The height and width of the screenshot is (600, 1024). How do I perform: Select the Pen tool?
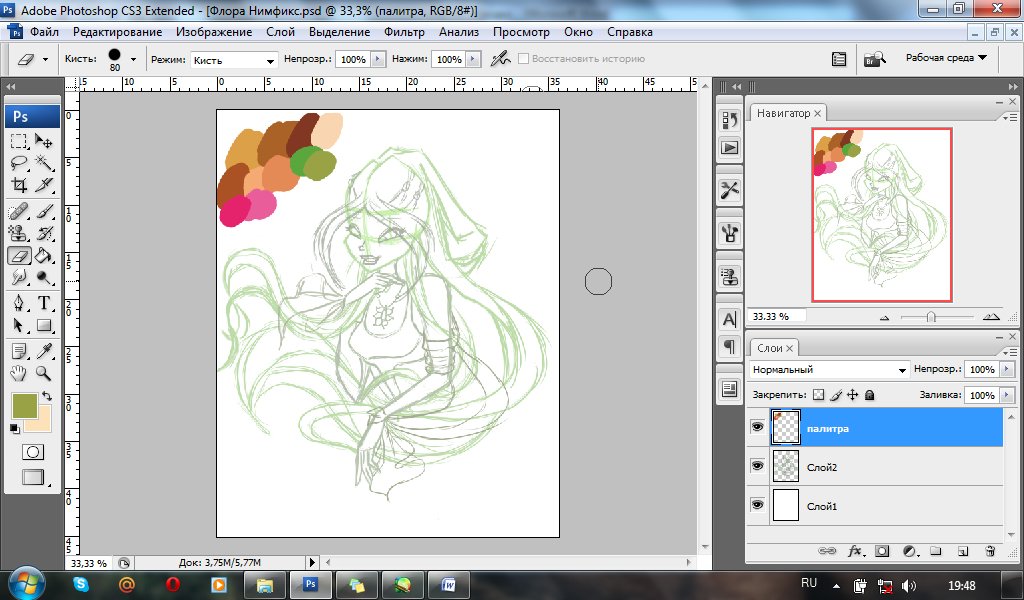tap(19, 303)
